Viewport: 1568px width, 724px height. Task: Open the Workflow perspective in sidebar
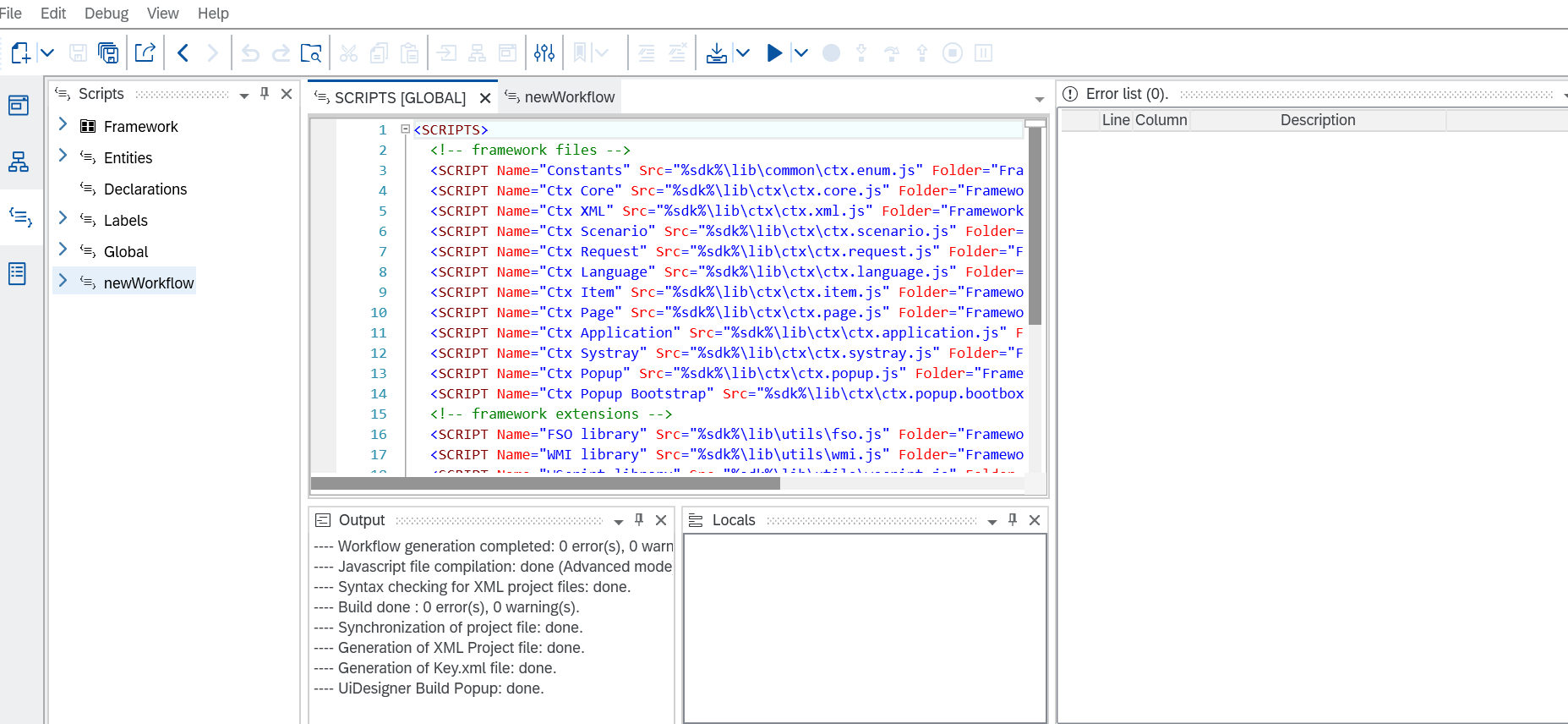(19, 162)
